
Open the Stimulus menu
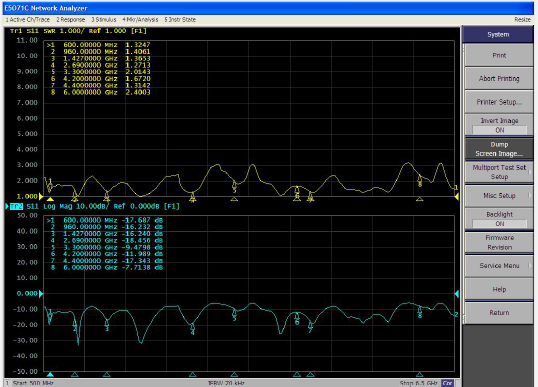(x=104, y=20)
